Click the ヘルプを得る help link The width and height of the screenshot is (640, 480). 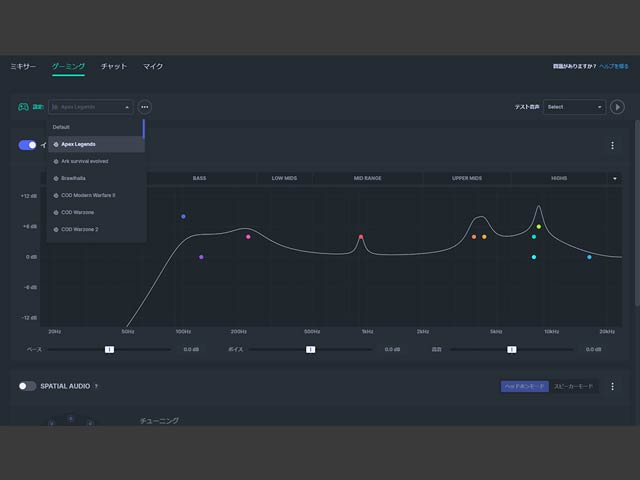click(x=614, y=66)
